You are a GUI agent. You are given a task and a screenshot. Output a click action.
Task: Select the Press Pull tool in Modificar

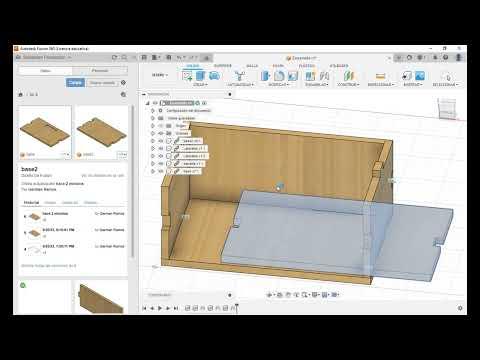point(265,76)
